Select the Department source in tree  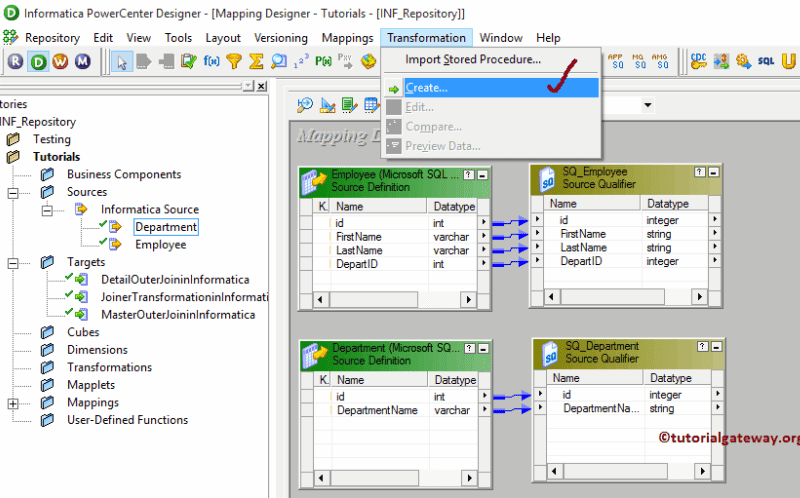tap(166, 227)
